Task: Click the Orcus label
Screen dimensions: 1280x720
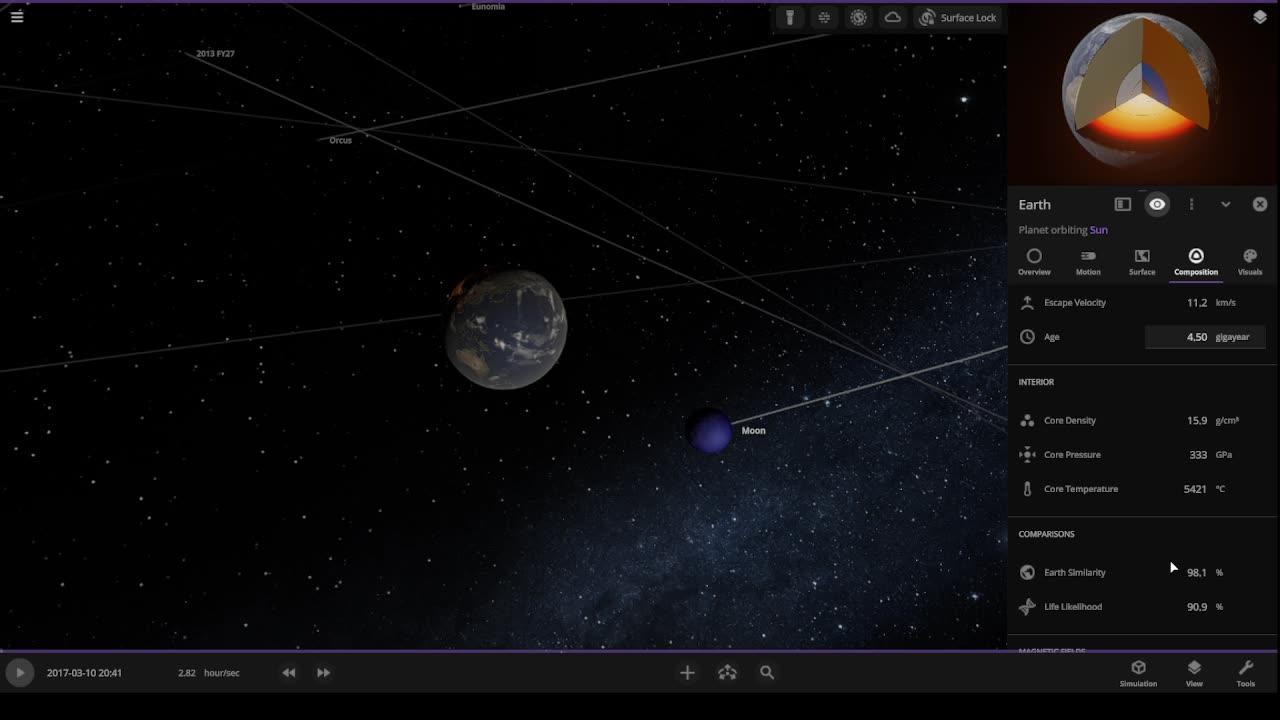Action: point(340,141)
